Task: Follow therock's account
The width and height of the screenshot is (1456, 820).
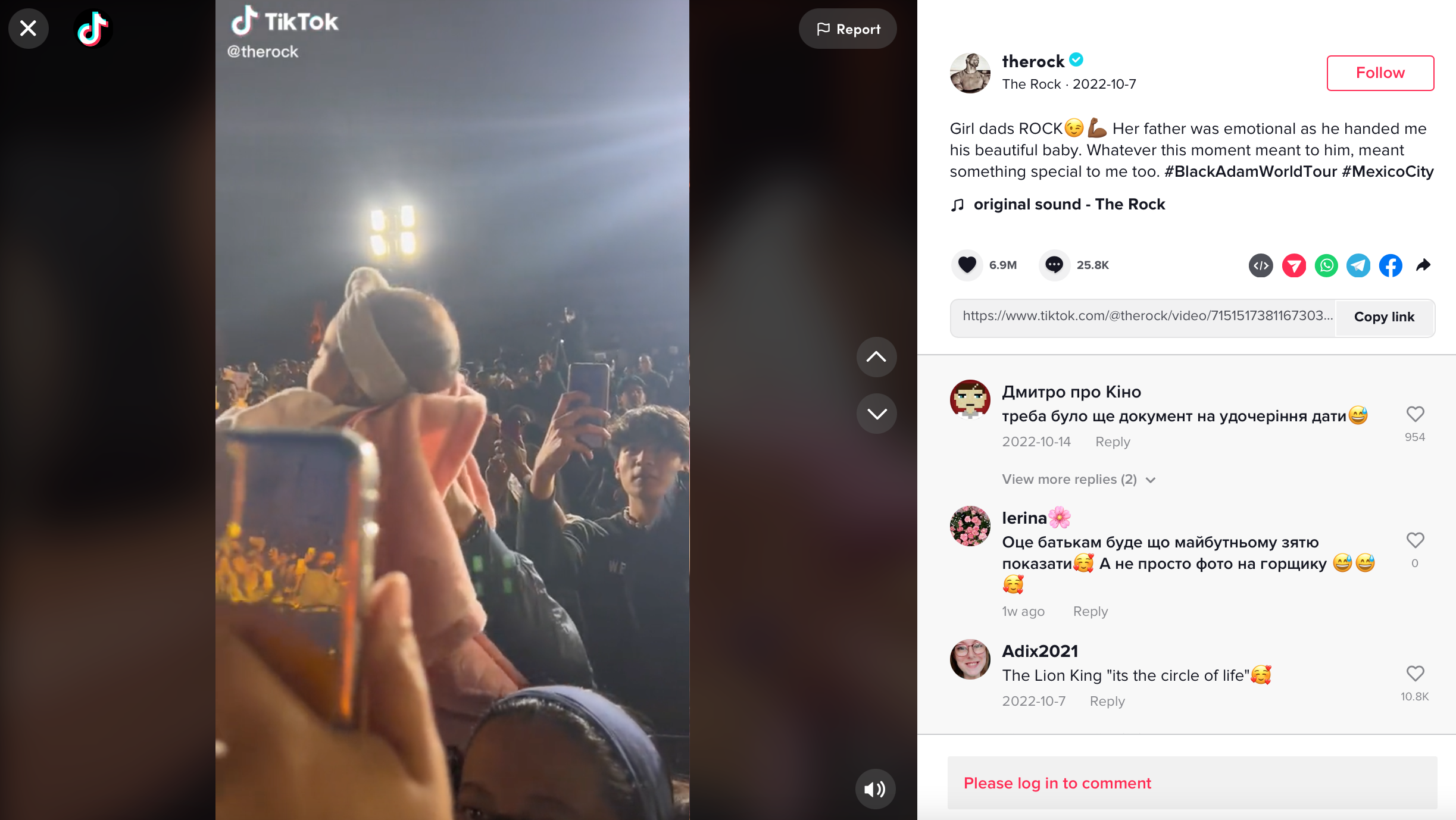Action: pos(1380,73)
